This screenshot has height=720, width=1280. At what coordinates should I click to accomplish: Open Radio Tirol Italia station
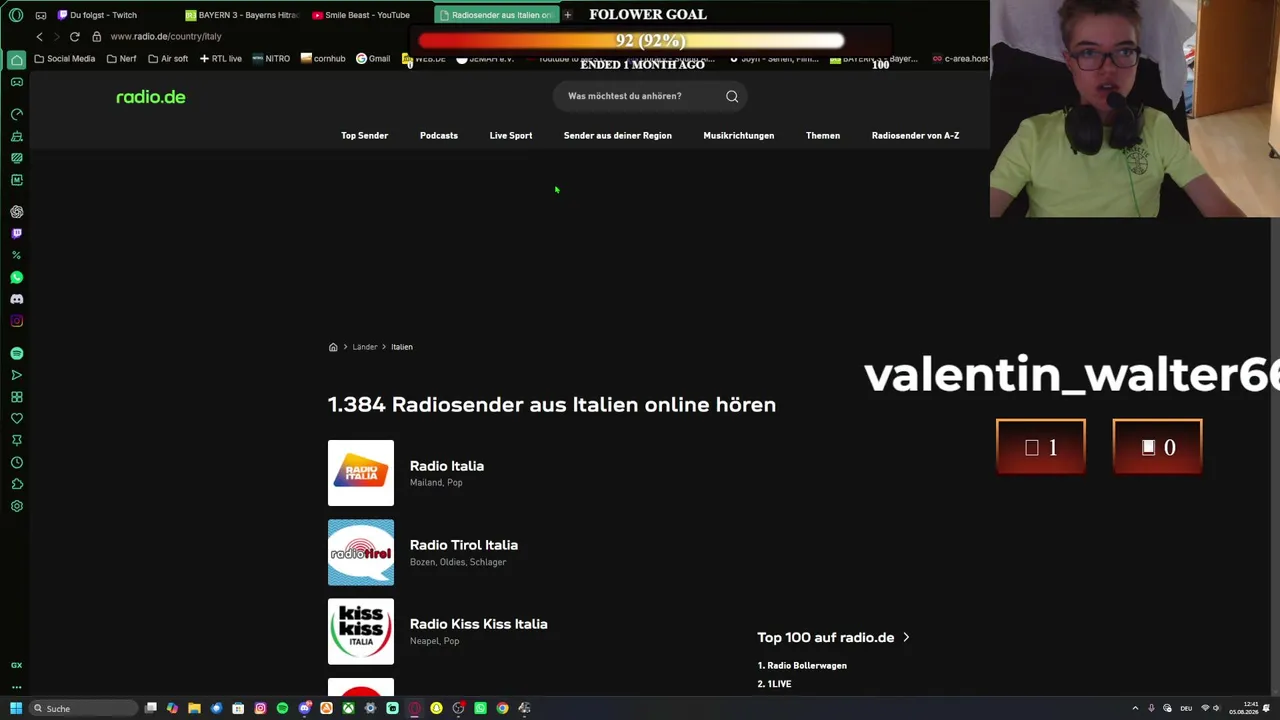pyautogui.click(x=464, y=545)
